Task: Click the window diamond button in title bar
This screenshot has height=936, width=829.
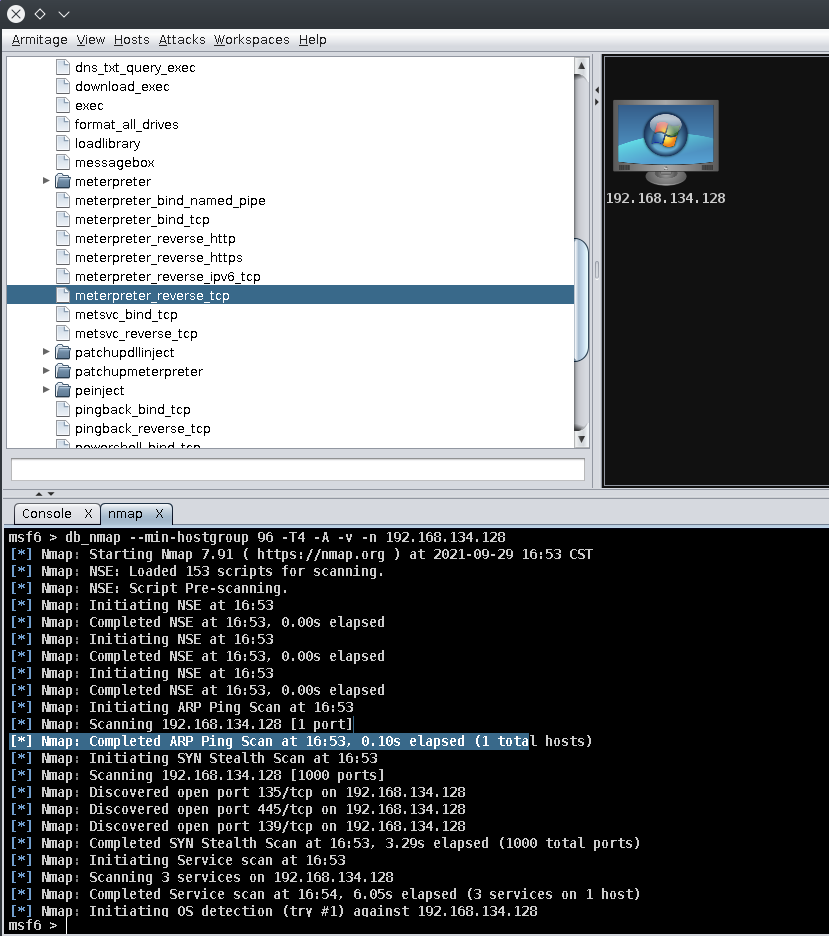Action: [x=40, y=14]
